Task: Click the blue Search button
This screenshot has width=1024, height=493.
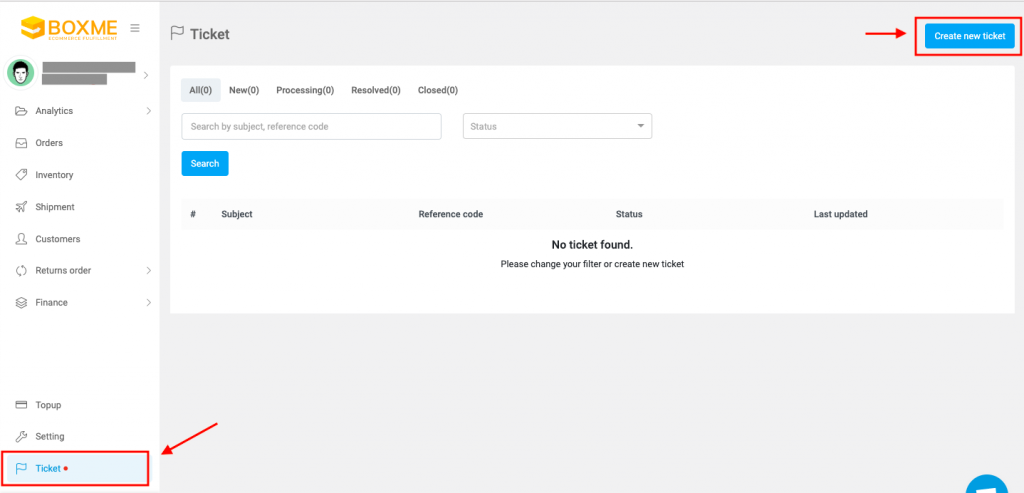Action: [205, 163]
